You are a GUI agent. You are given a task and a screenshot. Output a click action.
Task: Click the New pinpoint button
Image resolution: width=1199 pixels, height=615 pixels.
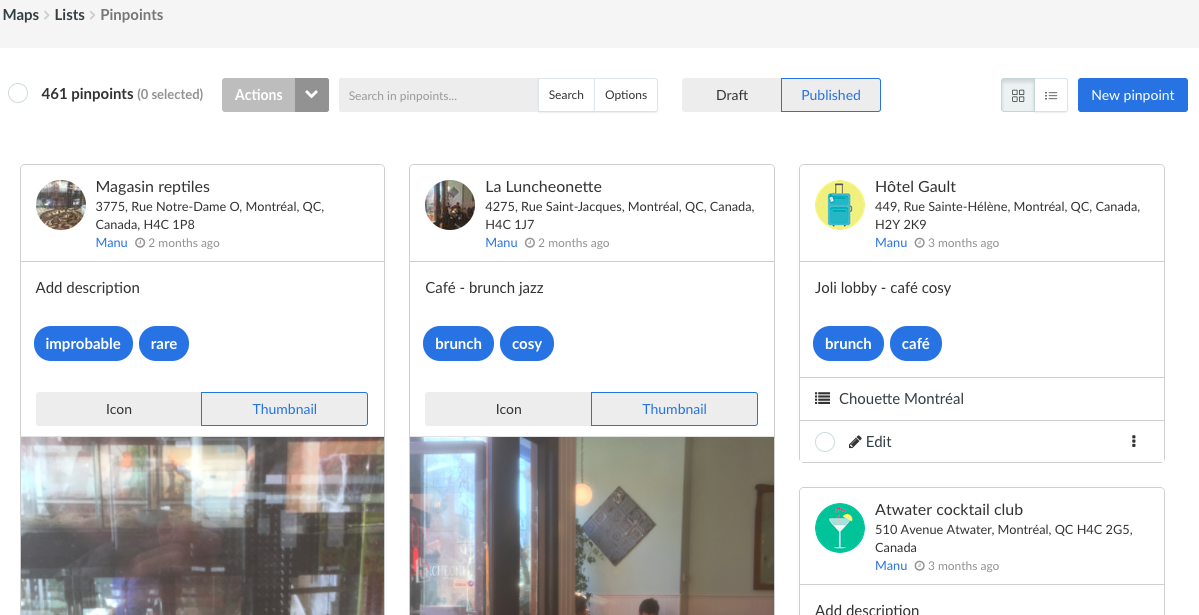pos(1132,94)
